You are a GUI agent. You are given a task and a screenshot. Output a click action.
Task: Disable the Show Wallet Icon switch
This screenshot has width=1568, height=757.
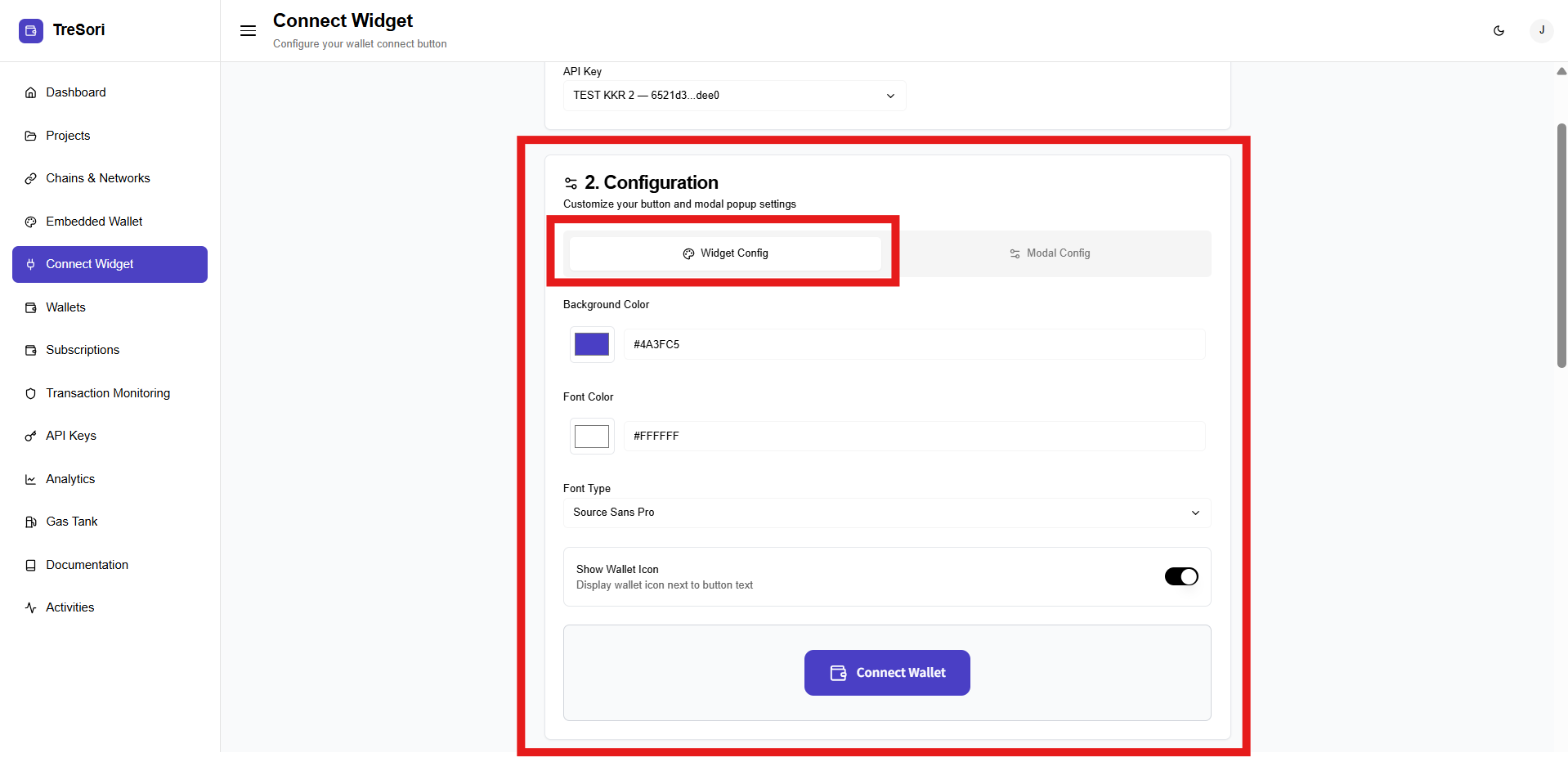[1180, 577]
